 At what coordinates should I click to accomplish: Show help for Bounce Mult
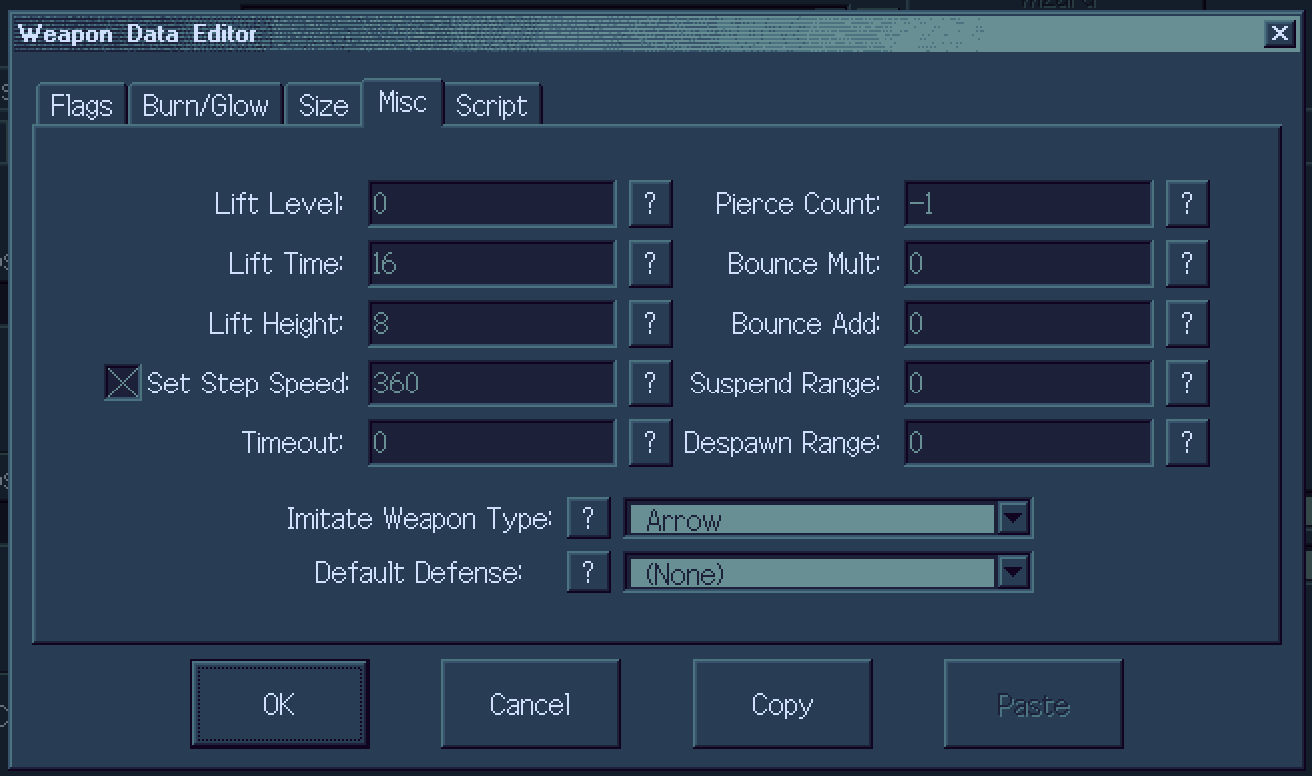tap(1187, 264)
